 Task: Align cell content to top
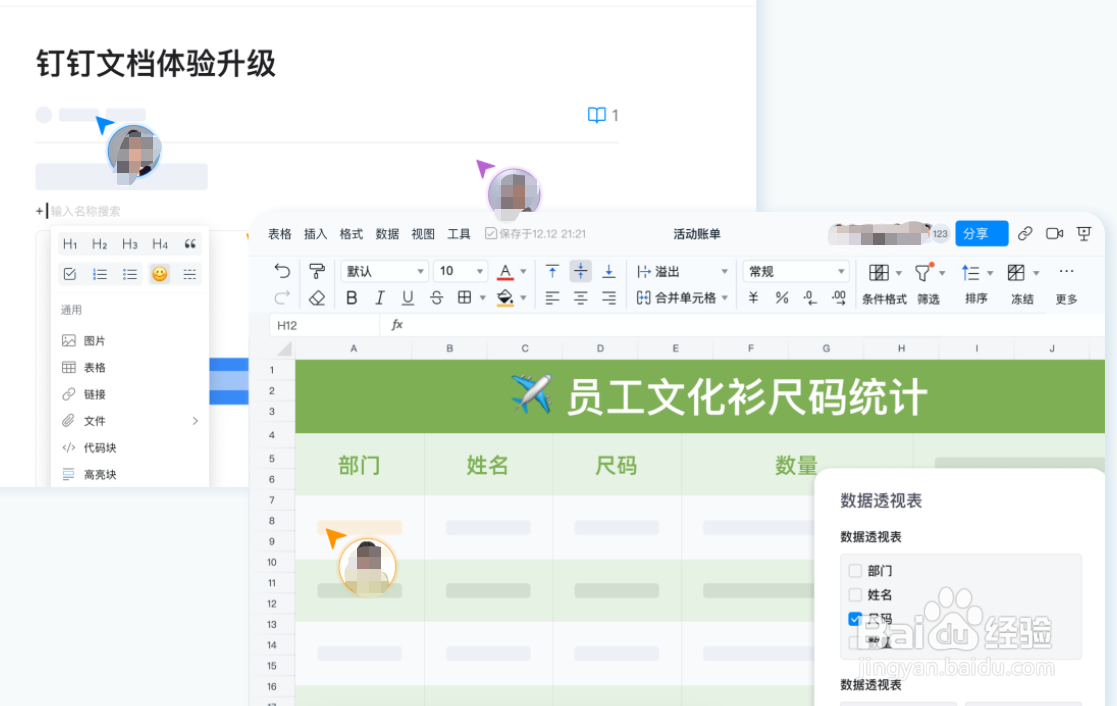click(552, 271)
